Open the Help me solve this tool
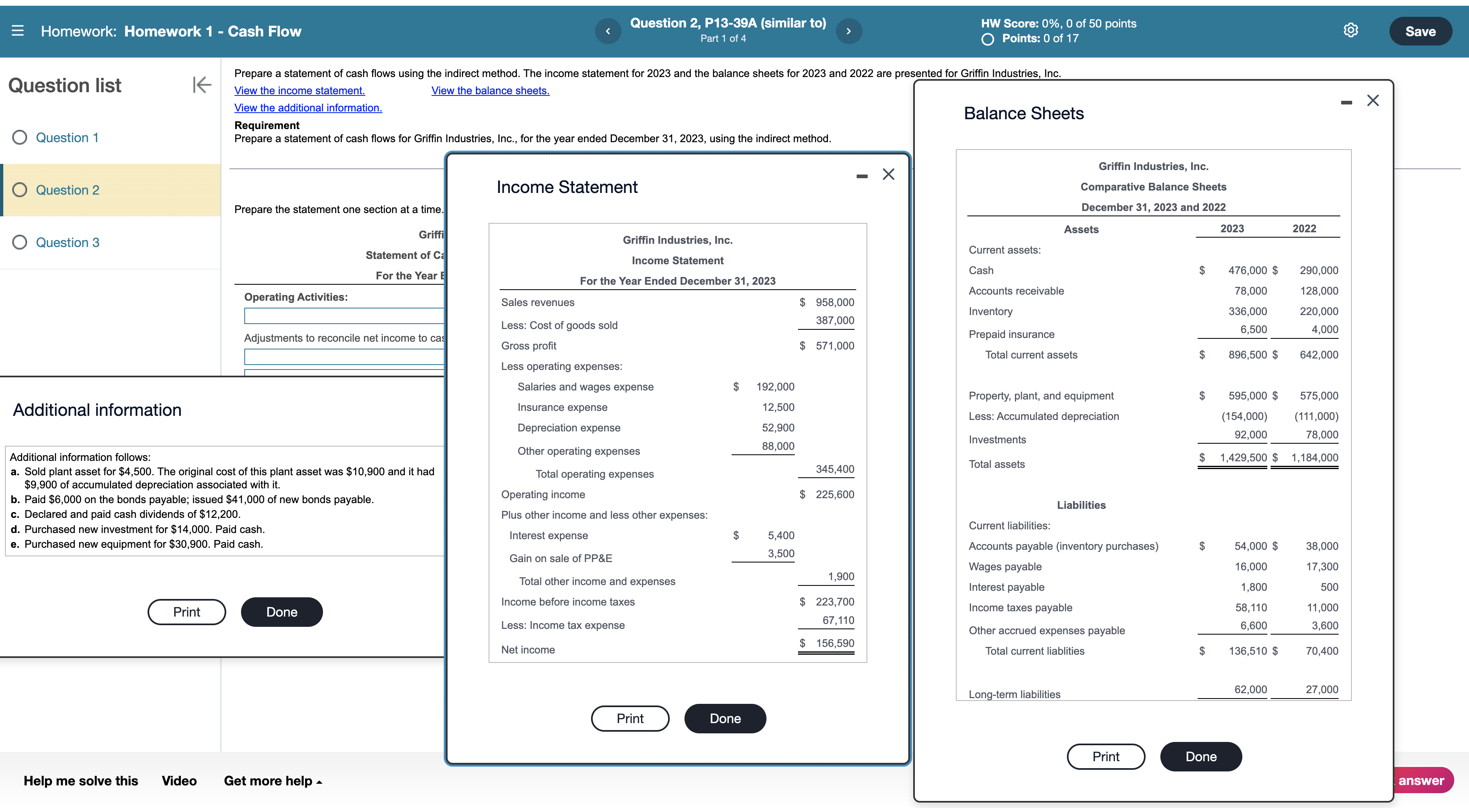The height and width of the screenshot is (812, 1469). (x=80, y=781)
